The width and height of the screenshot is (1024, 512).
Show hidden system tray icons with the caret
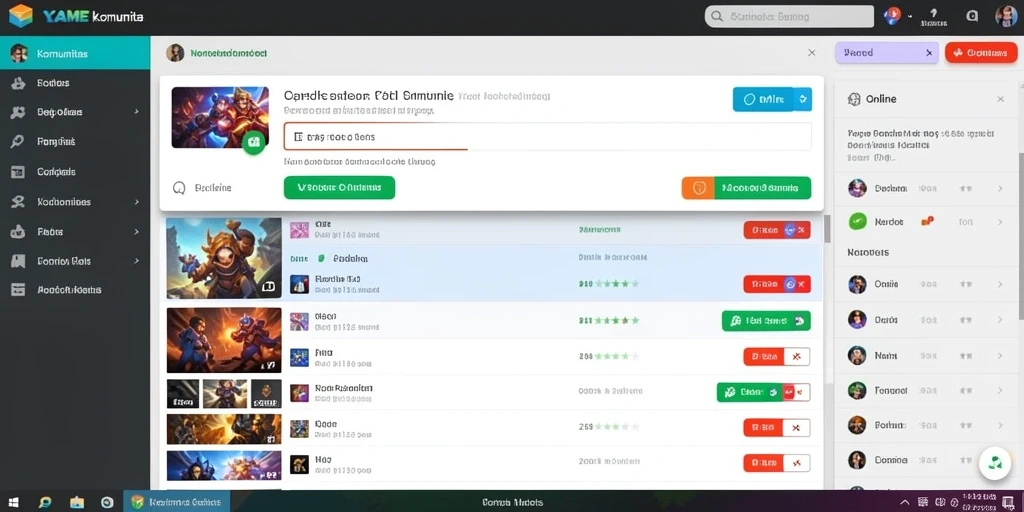904,502
